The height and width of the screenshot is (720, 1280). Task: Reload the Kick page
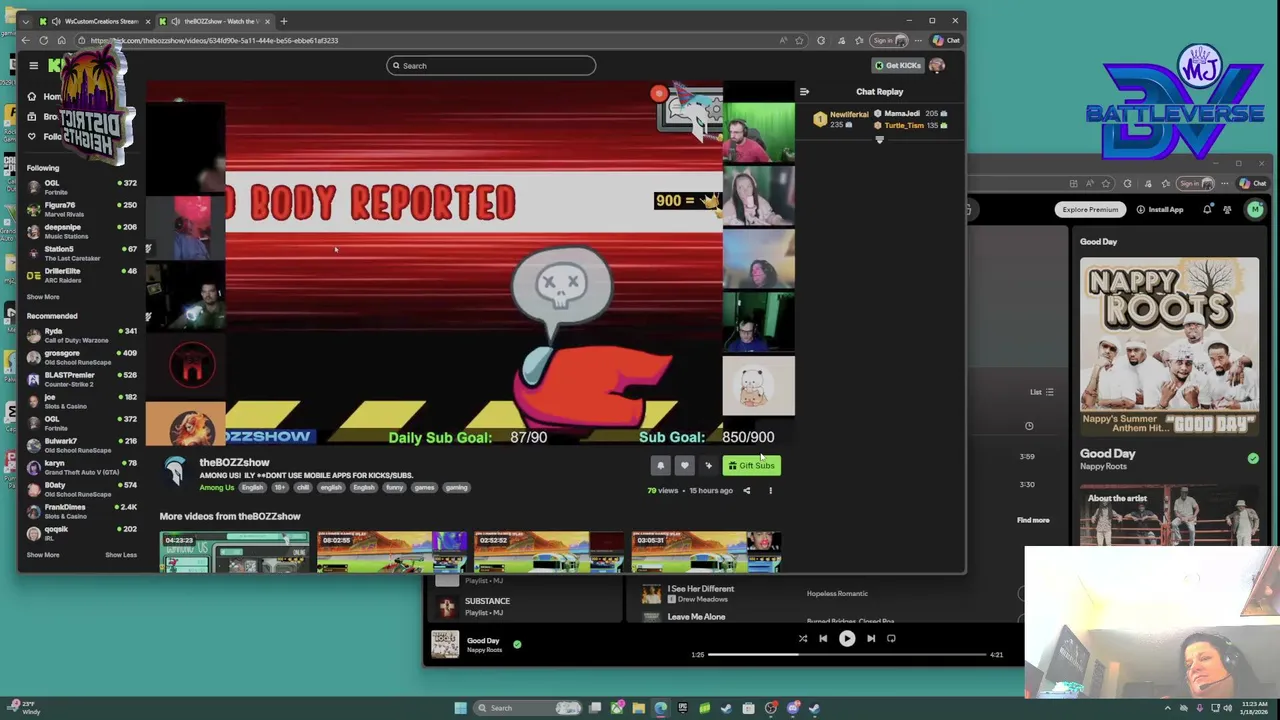43,40
